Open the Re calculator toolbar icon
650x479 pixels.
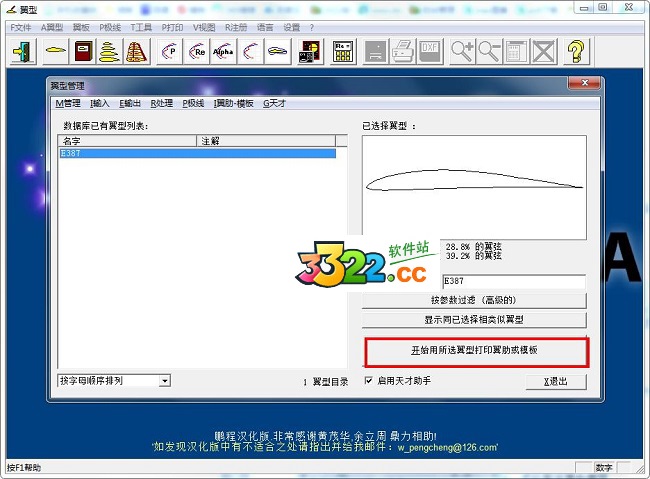point(343,51)
